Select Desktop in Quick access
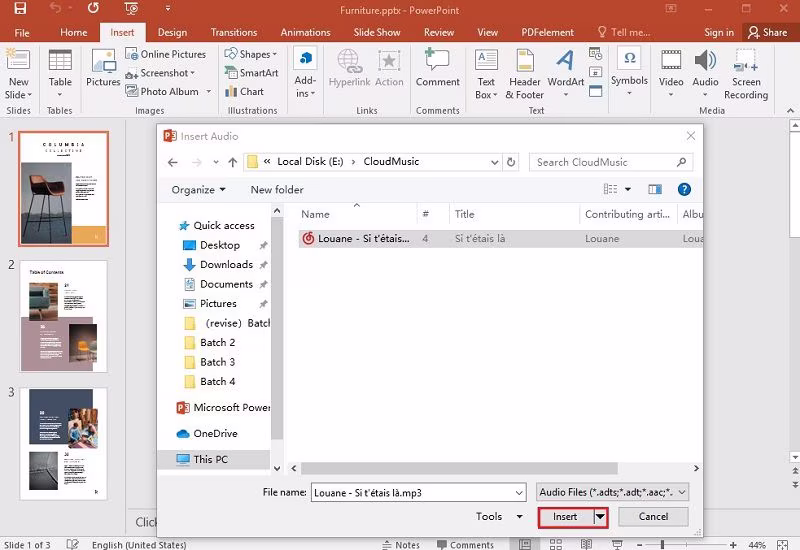This screenshot has height=550, width=800. coord(219,245)
